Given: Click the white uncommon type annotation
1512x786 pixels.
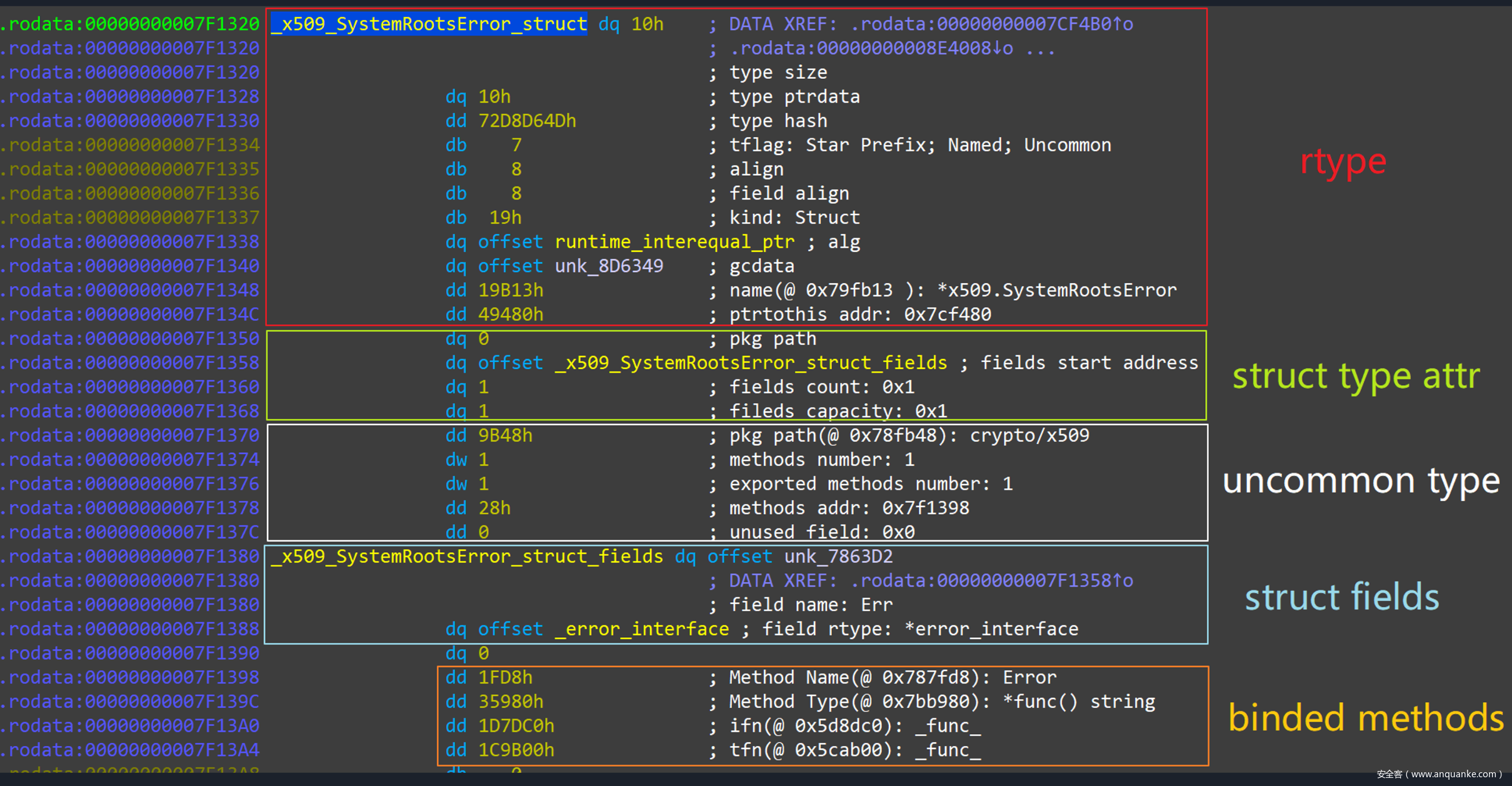Looking at the screenshot, I should [x=1361, y=480].
